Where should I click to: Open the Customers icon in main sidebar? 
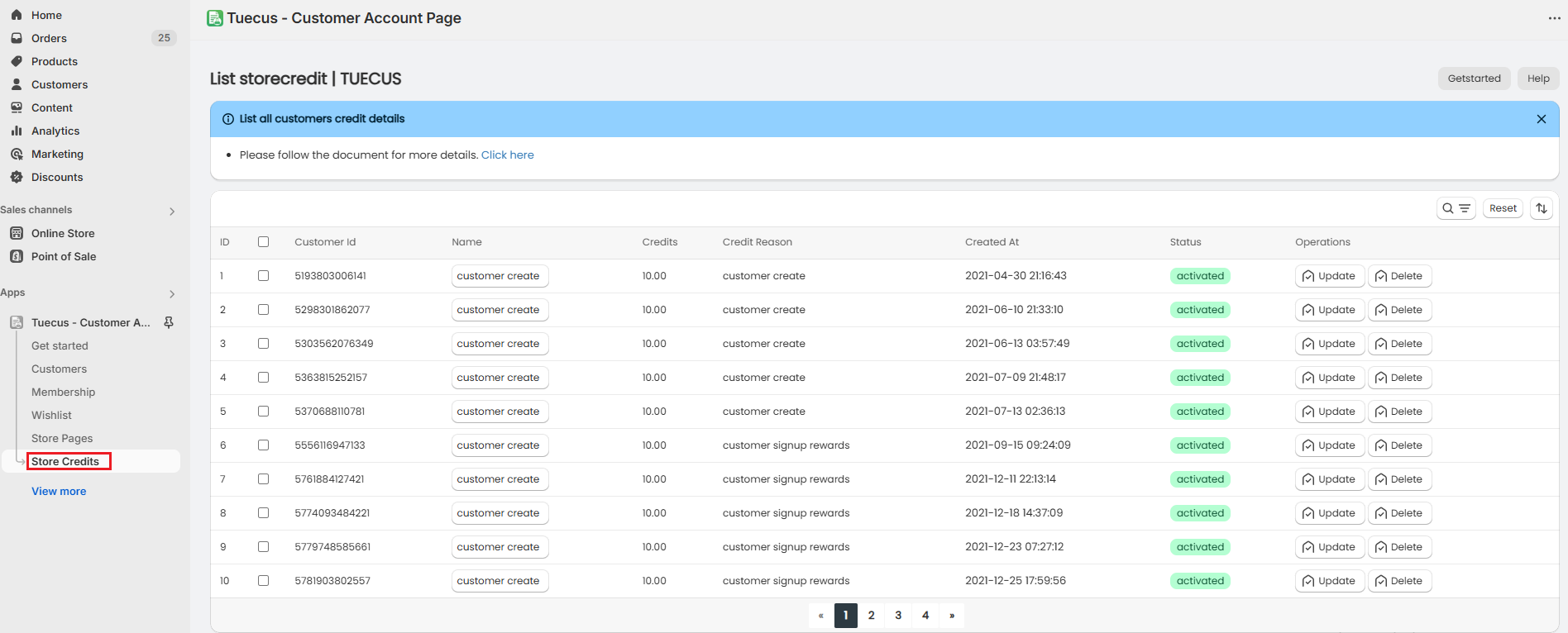point(17,84)
